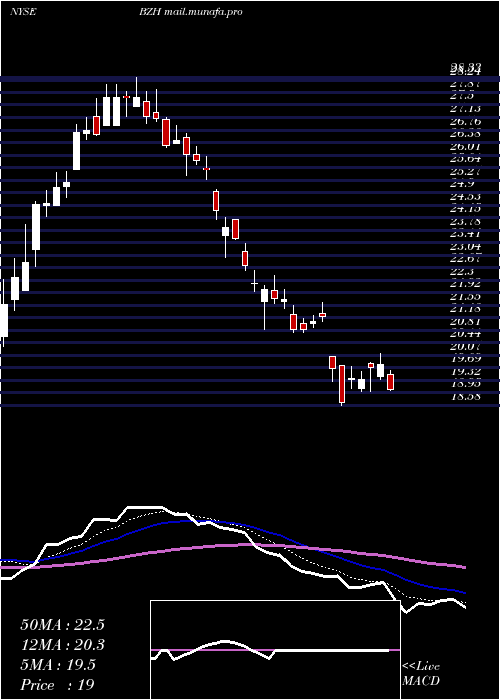
Task: Select the 20.81 price axis label
Action: pos(465,321)
